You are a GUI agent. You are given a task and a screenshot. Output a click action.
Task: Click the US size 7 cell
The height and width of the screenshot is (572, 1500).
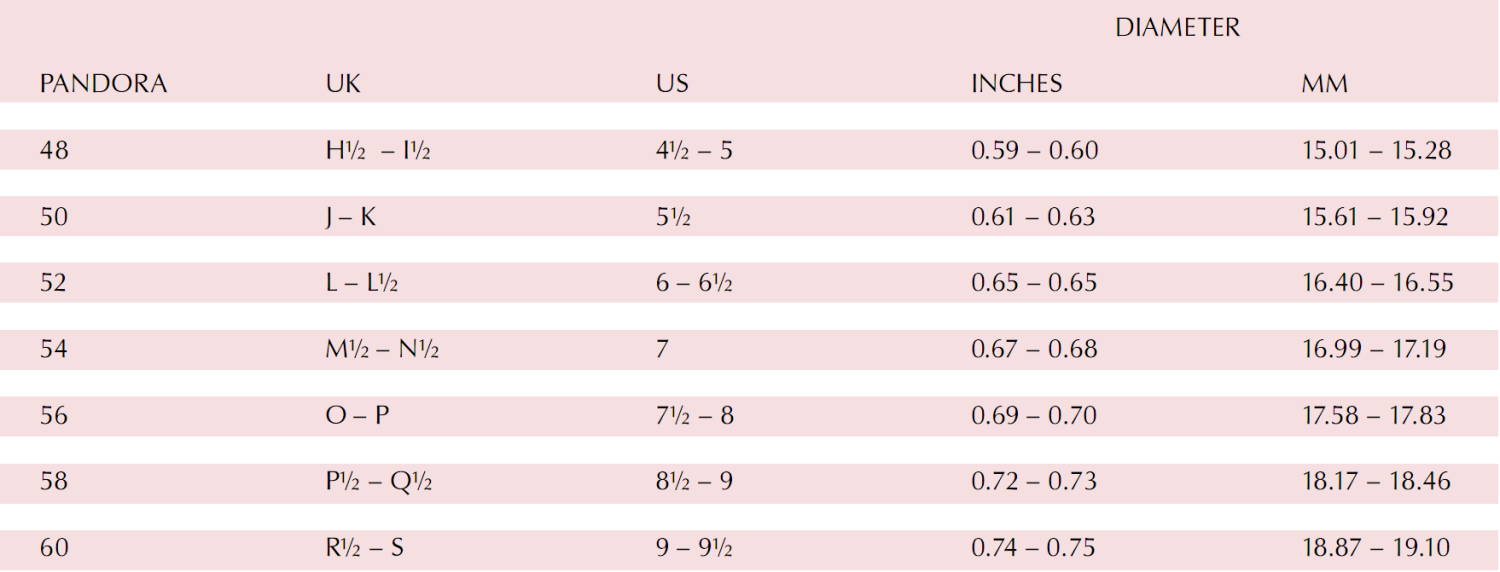663,349
